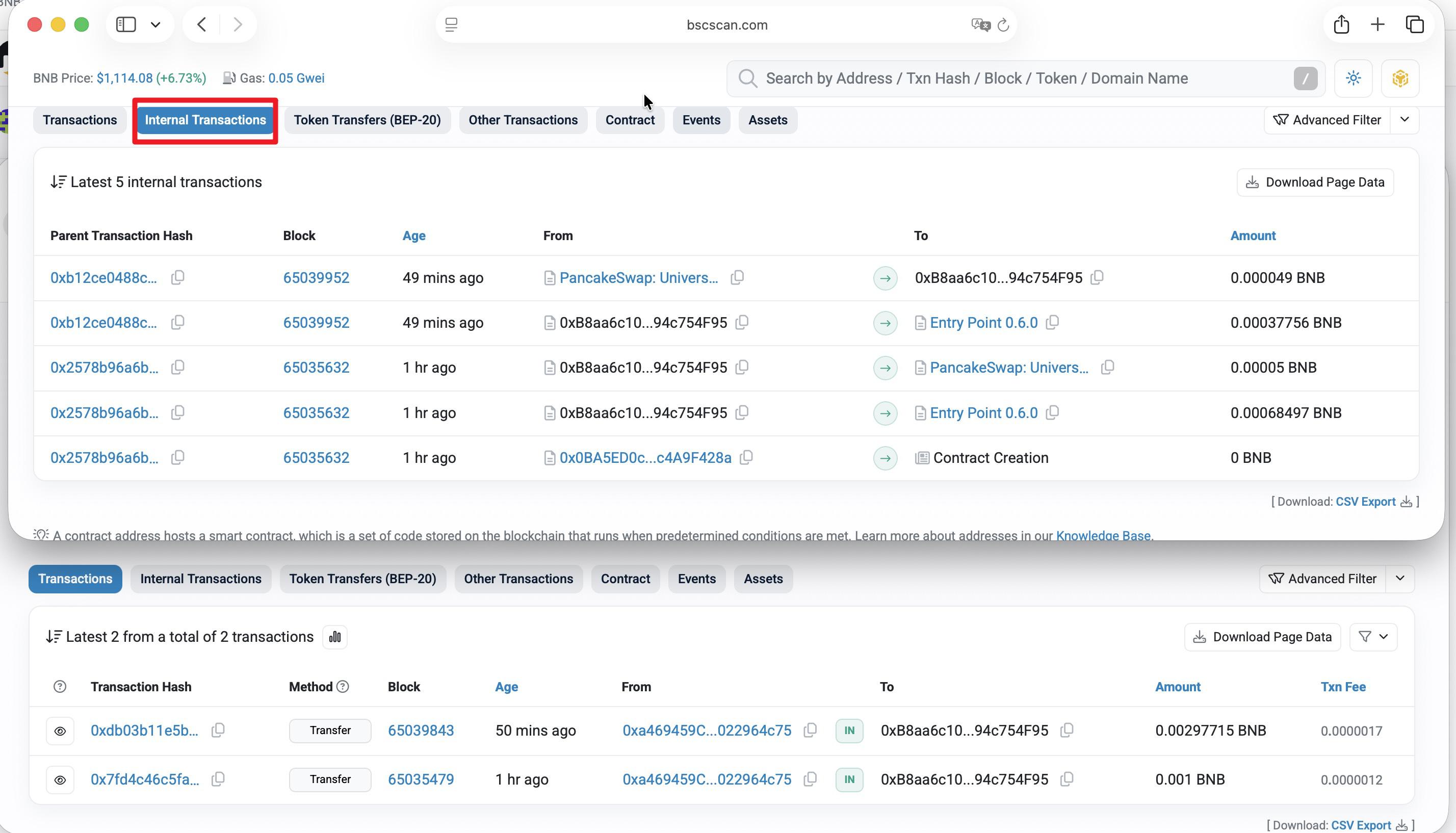The image size is (1456, 833).
Task: Click the Safari translate page icon
Action: [x=979, y=24]
